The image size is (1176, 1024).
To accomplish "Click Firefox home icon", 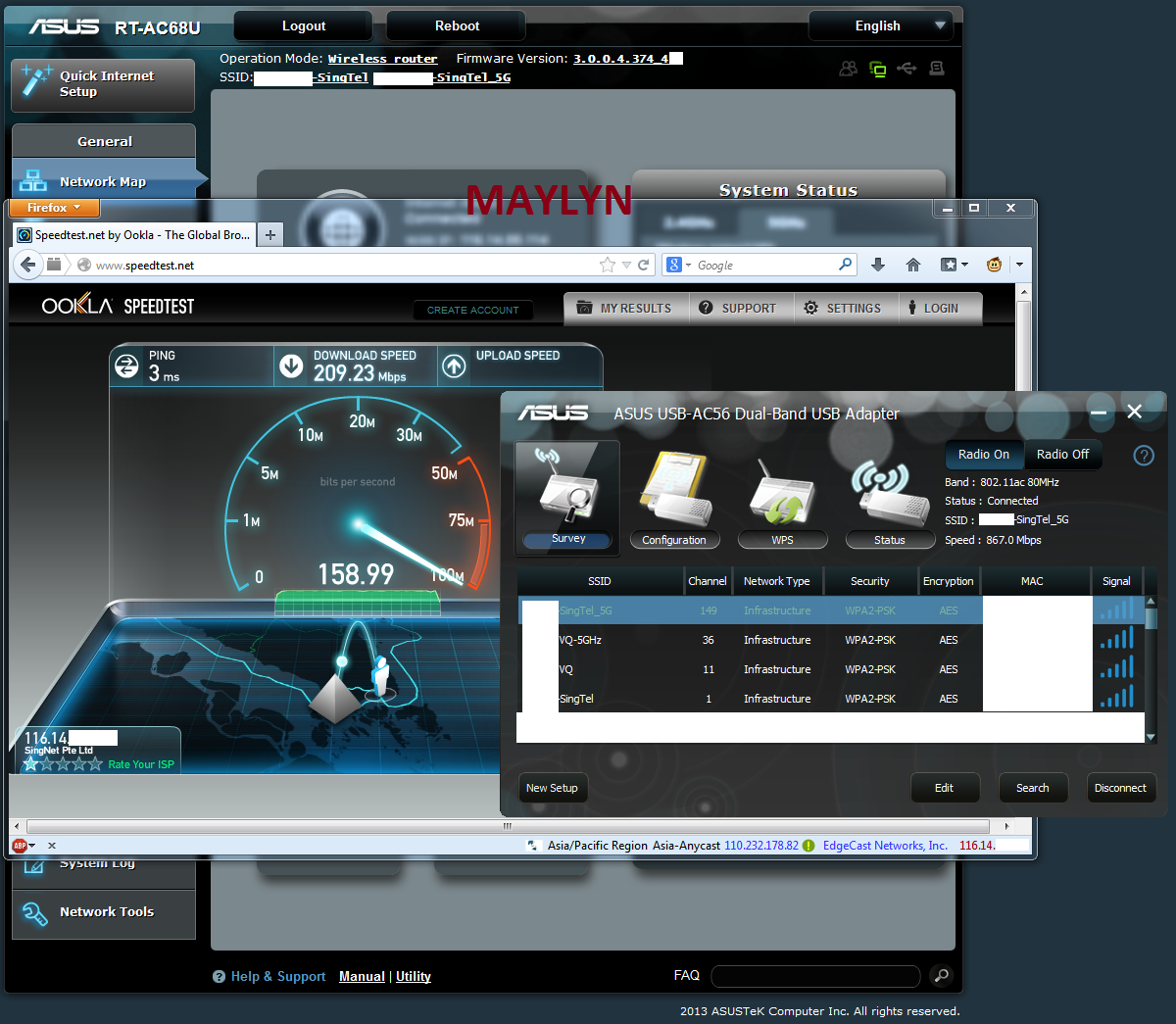I will coord(913,265).
